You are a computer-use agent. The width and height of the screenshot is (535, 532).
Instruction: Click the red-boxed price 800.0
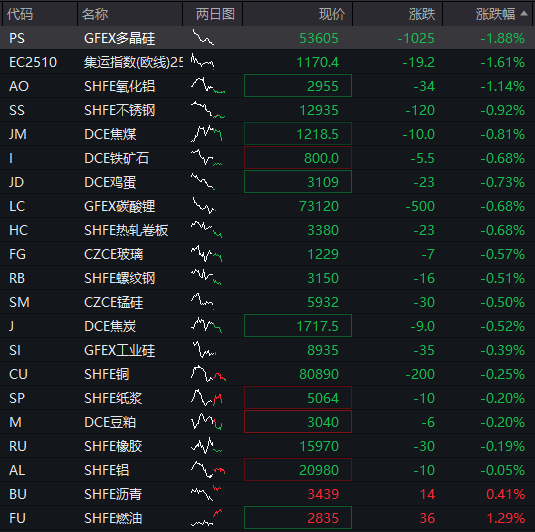click(298, 157)
